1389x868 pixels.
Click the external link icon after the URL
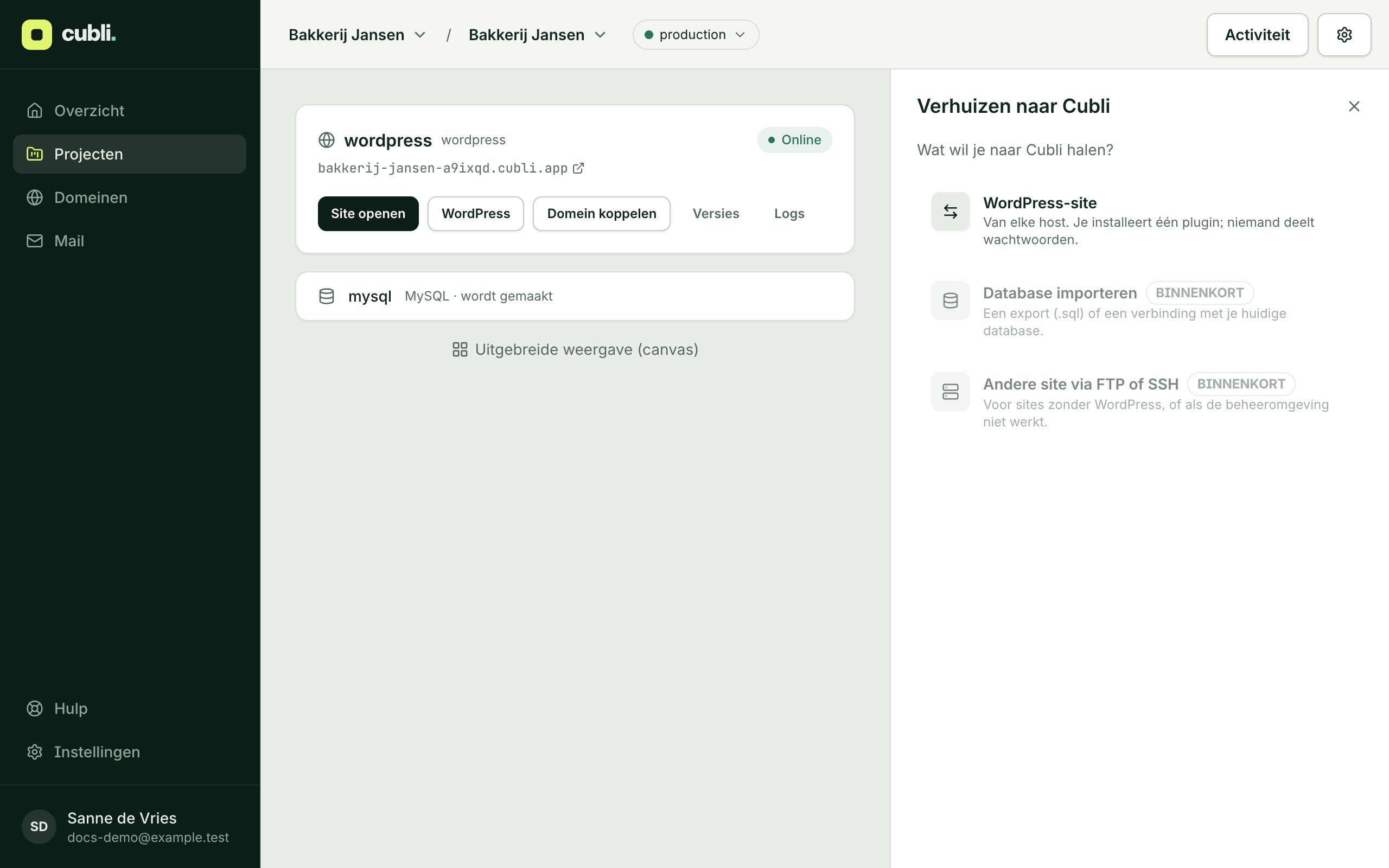click(578, 168)
